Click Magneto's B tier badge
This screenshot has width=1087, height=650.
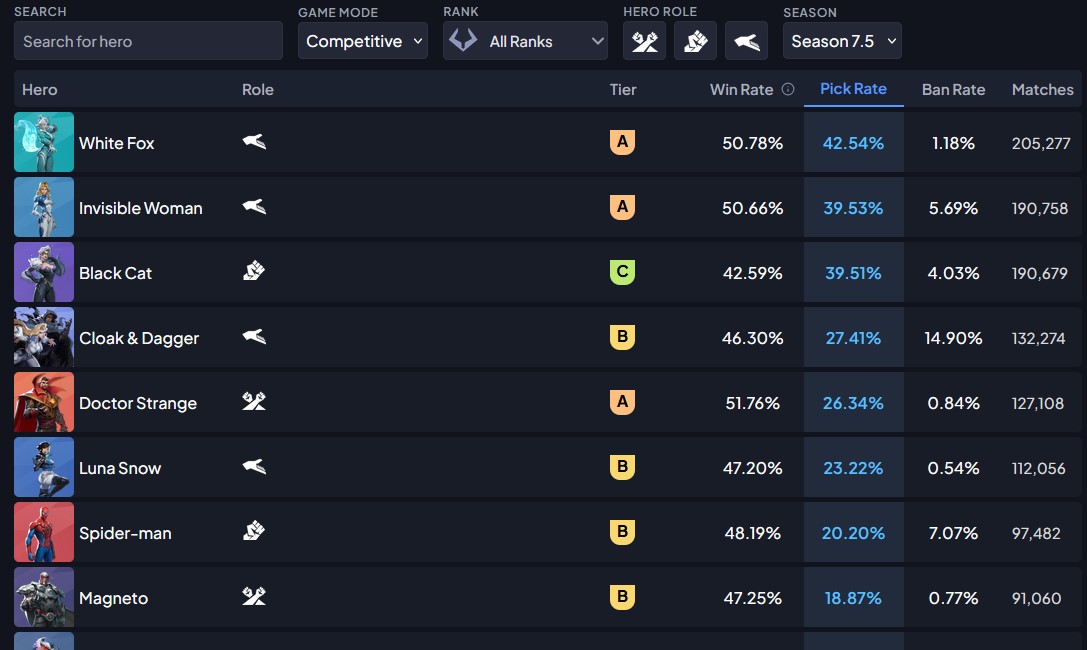[622, 597]
